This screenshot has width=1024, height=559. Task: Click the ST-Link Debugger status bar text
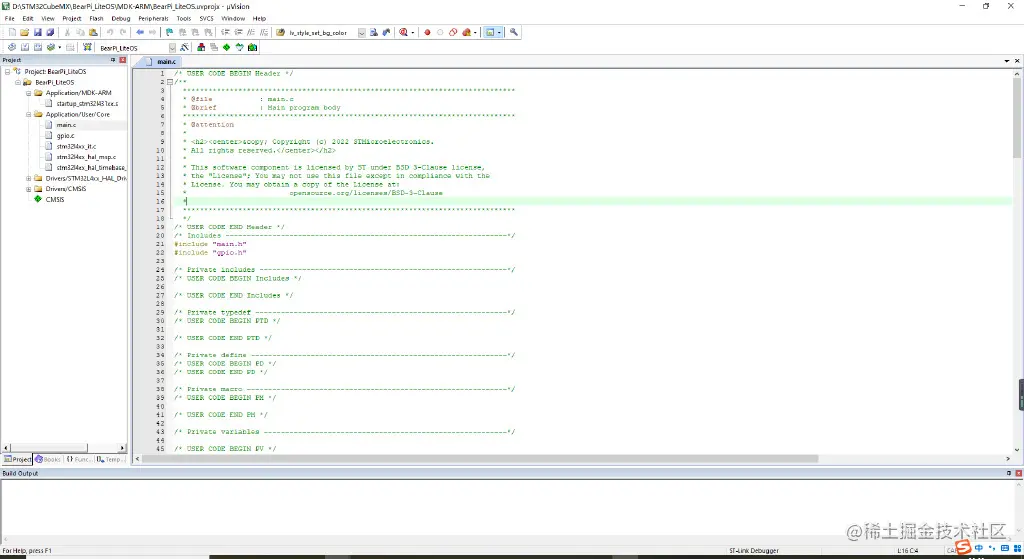point(754,551)
